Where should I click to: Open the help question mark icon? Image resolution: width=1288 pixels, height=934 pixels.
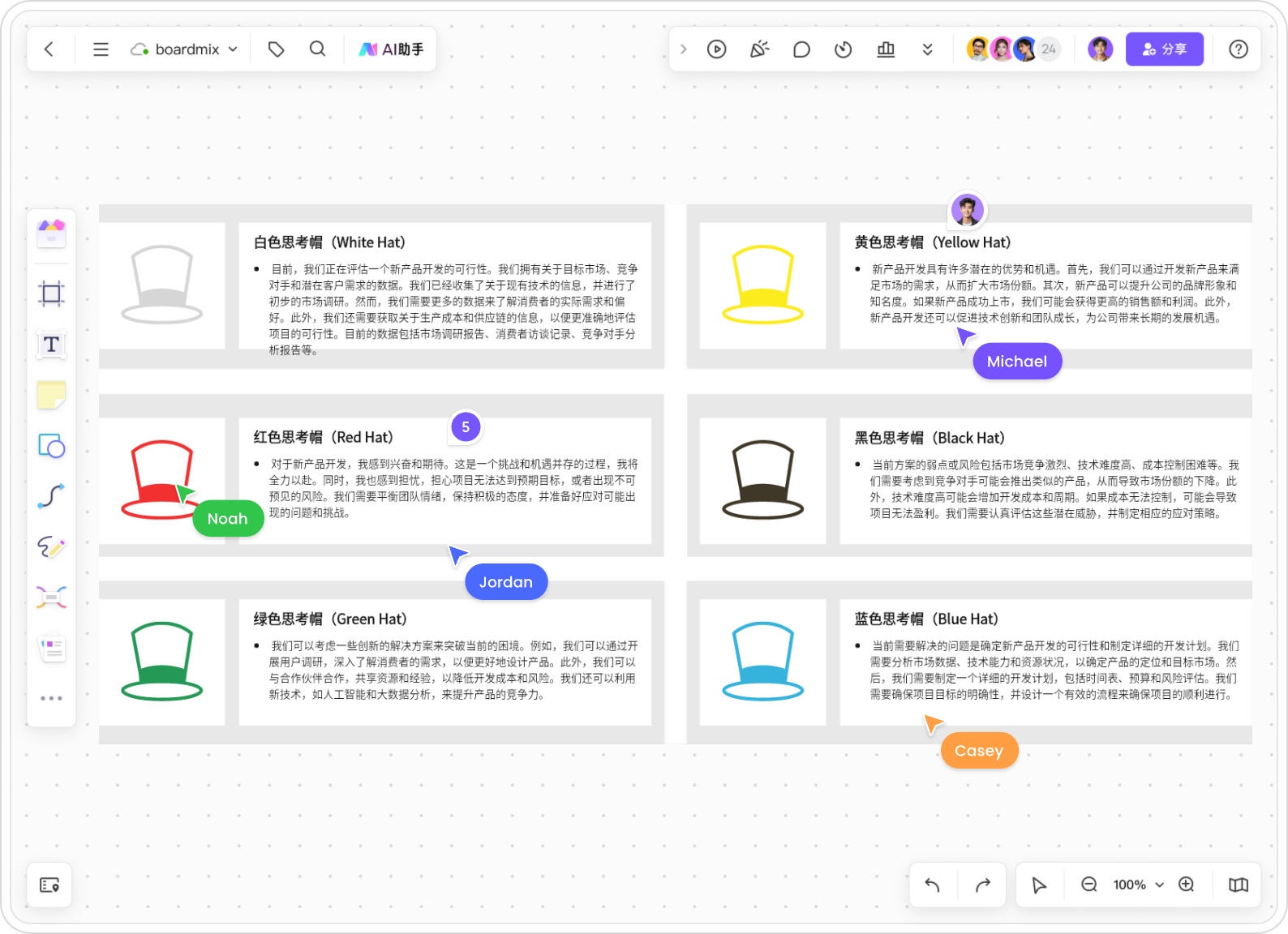point(1238,49)
